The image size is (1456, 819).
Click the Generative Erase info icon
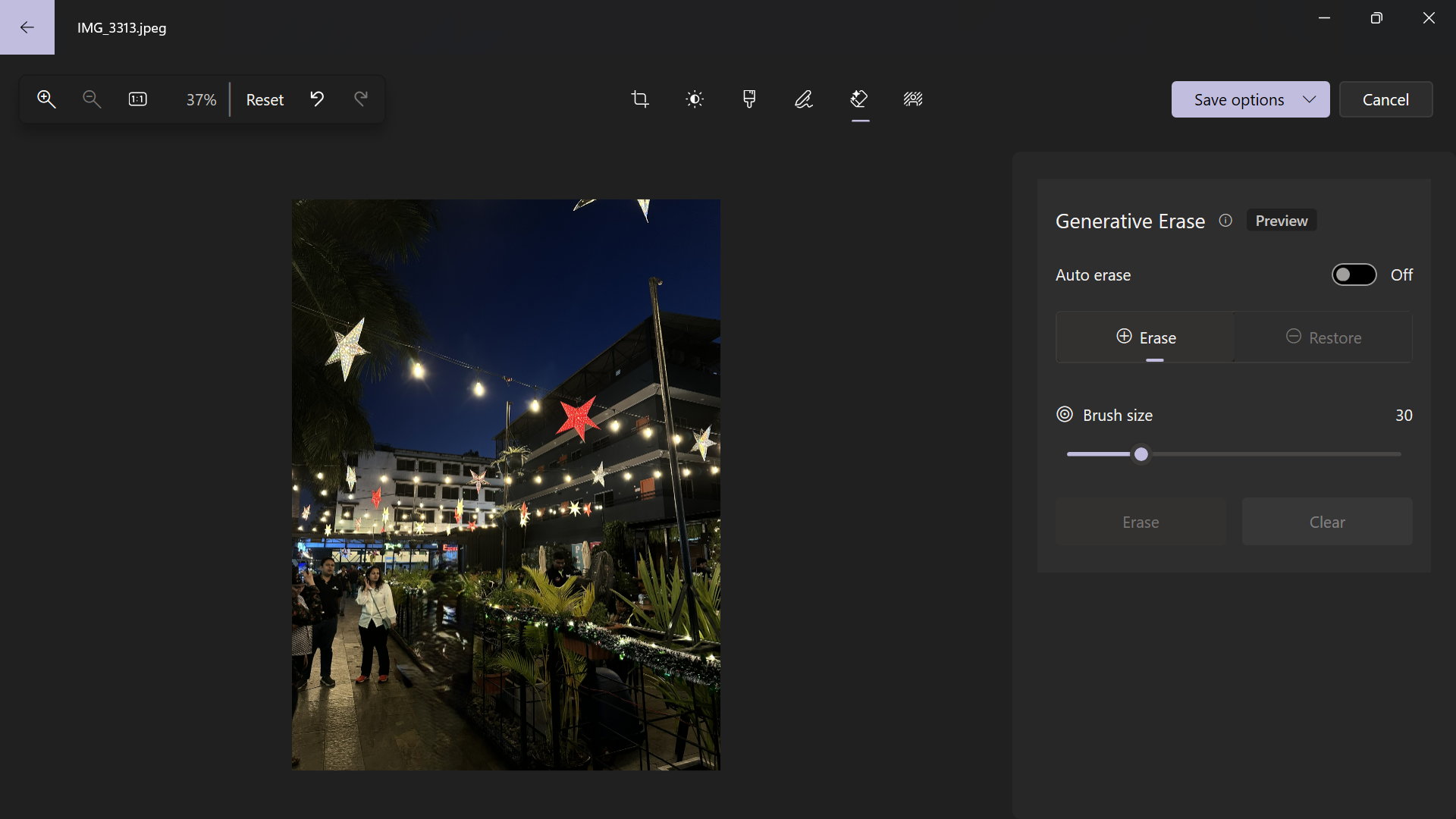1225,221
